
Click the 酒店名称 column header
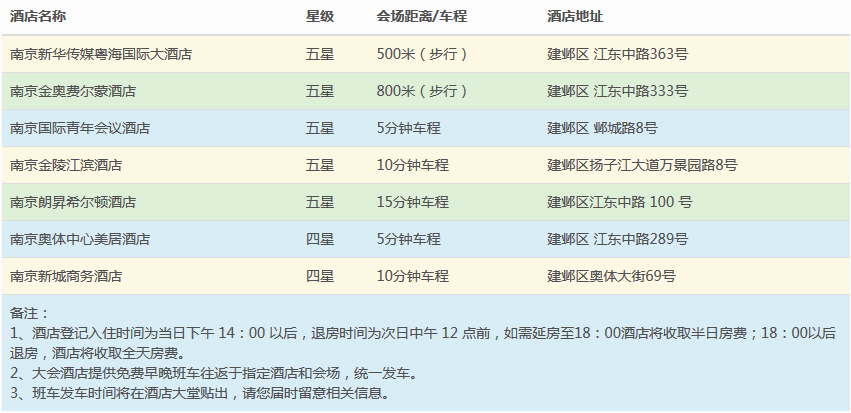[x=40, y=17]
